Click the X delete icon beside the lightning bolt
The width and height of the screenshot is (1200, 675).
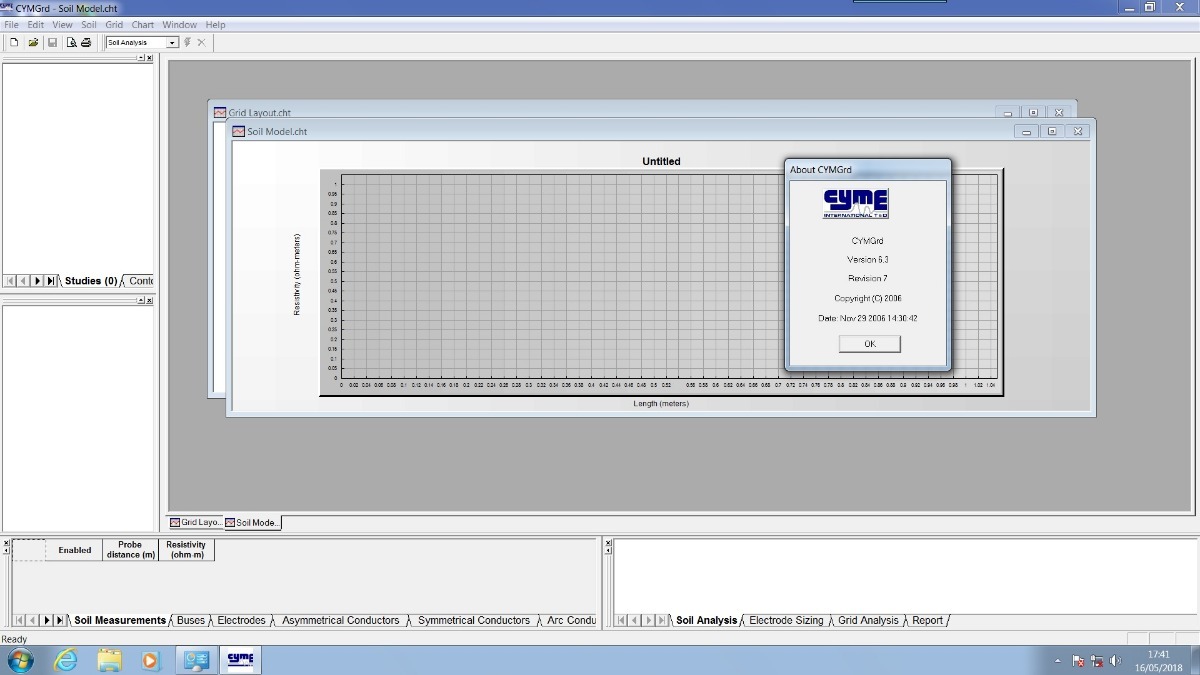(x=201, y=42)
